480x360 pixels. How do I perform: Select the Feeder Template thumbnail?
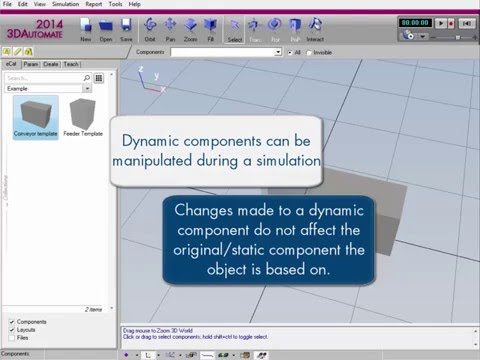[83, 117]
